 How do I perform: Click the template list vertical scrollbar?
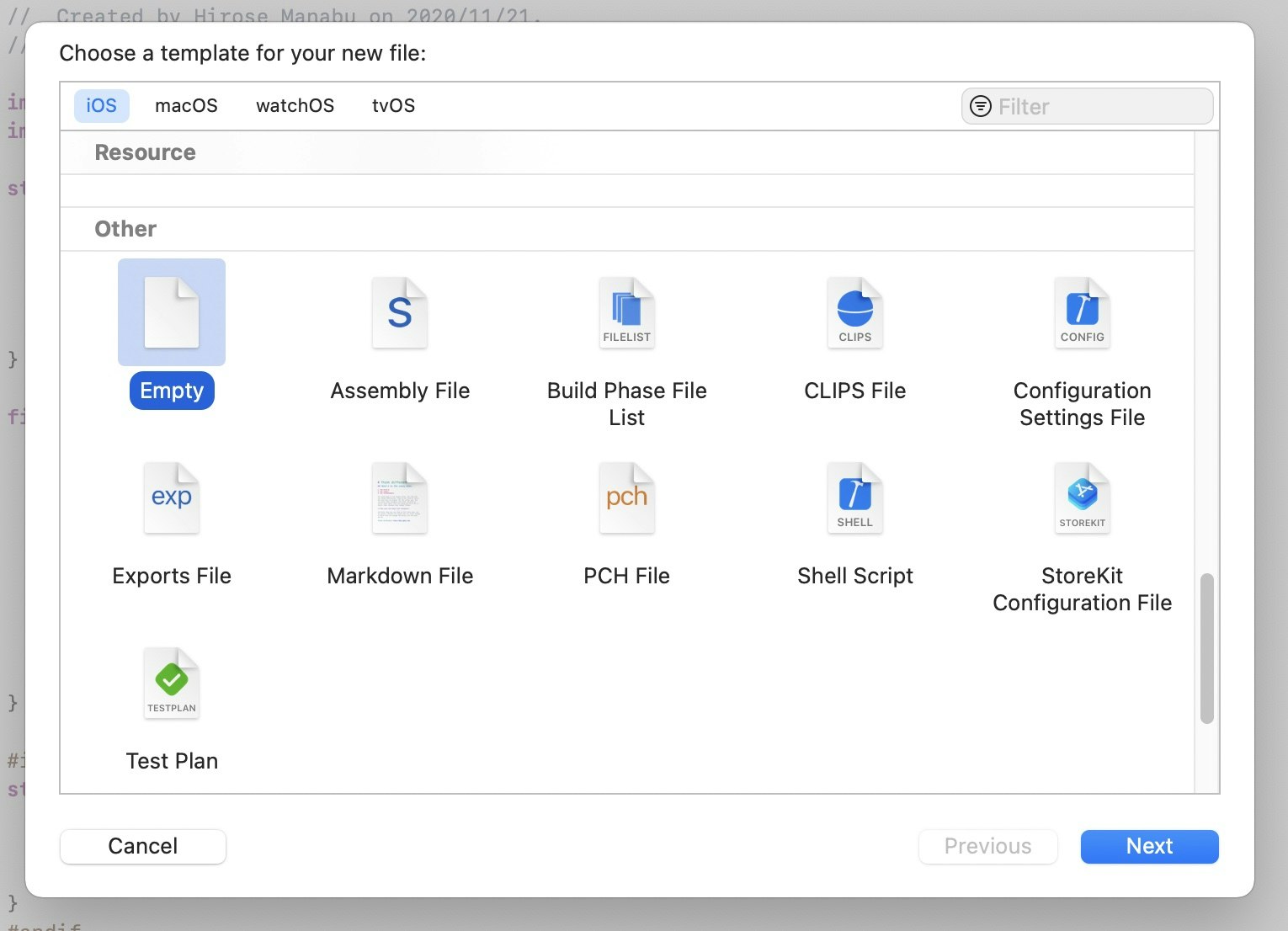tap(1206, 648)
